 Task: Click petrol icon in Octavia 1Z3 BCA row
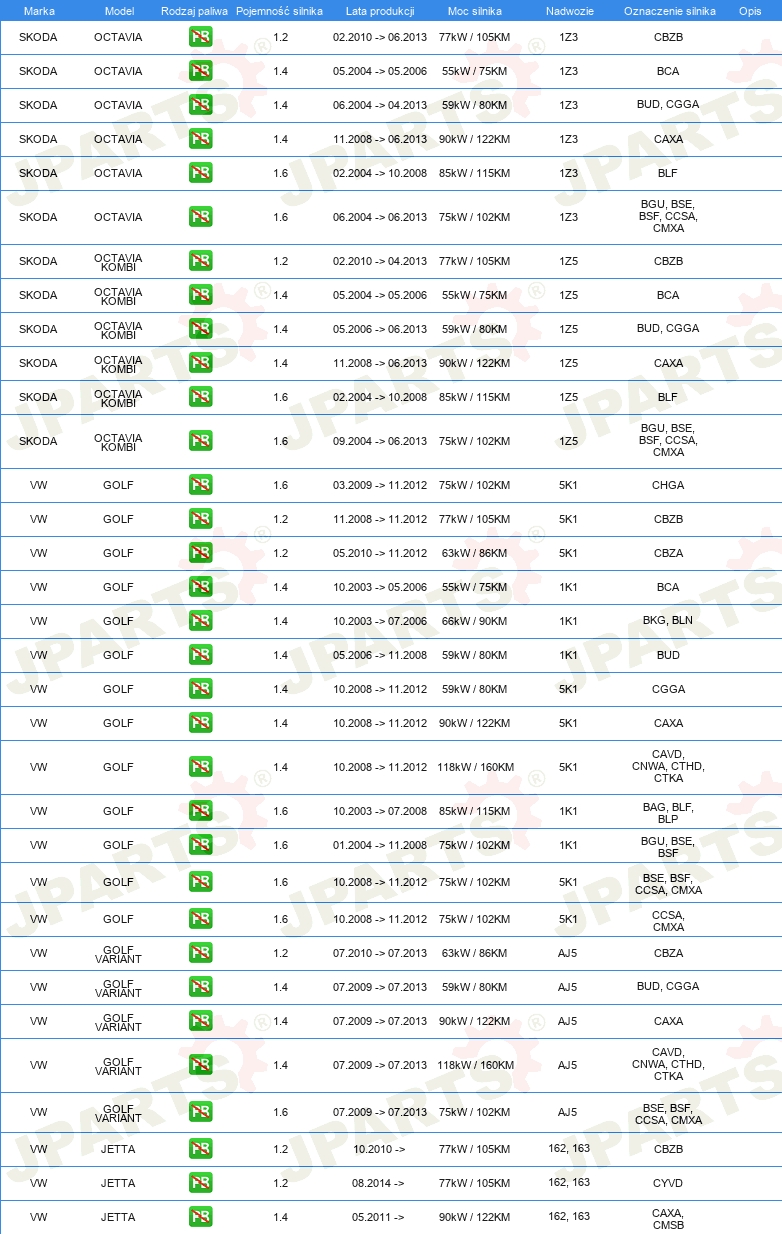click(x=200, y=71)
